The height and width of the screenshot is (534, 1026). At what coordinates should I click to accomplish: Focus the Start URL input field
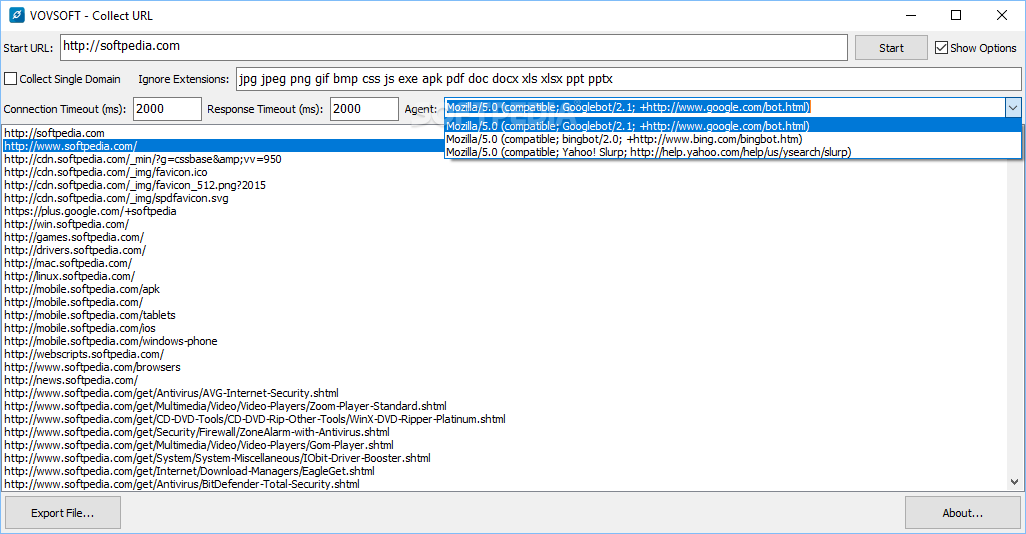tap(453, 47)
